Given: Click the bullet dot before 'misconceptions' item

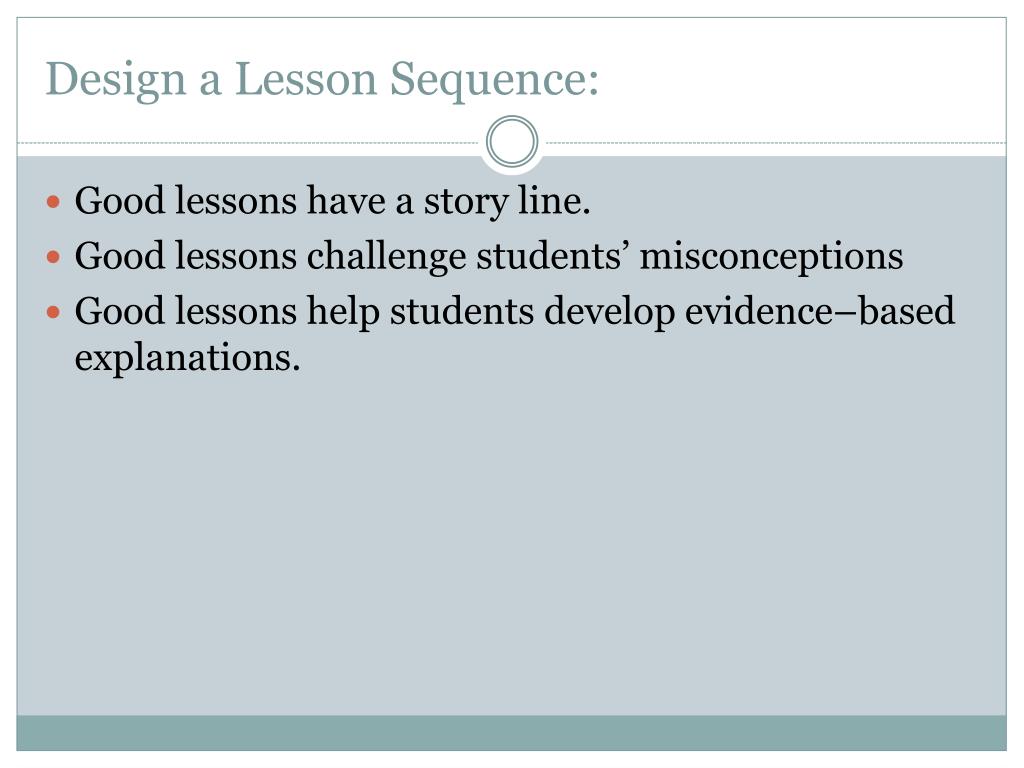Looking at the screenshot, I should tap(55, 257).
